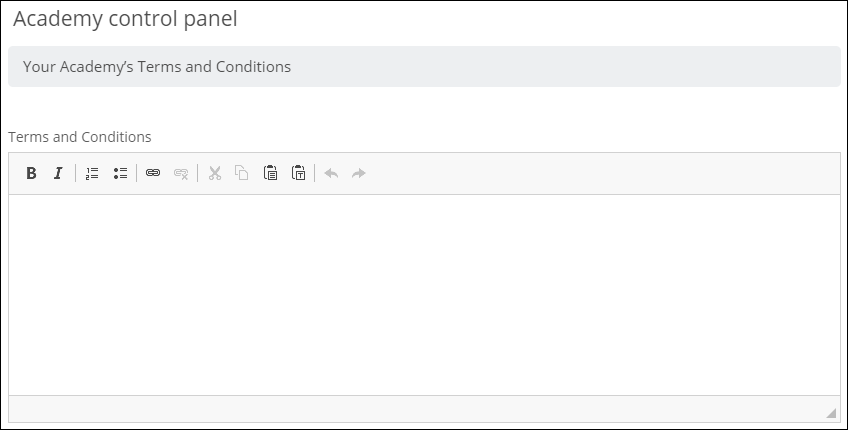This screenshot has width=848, height=430.
Task: Click separator between paste text and undo
Action: point(315,173)
